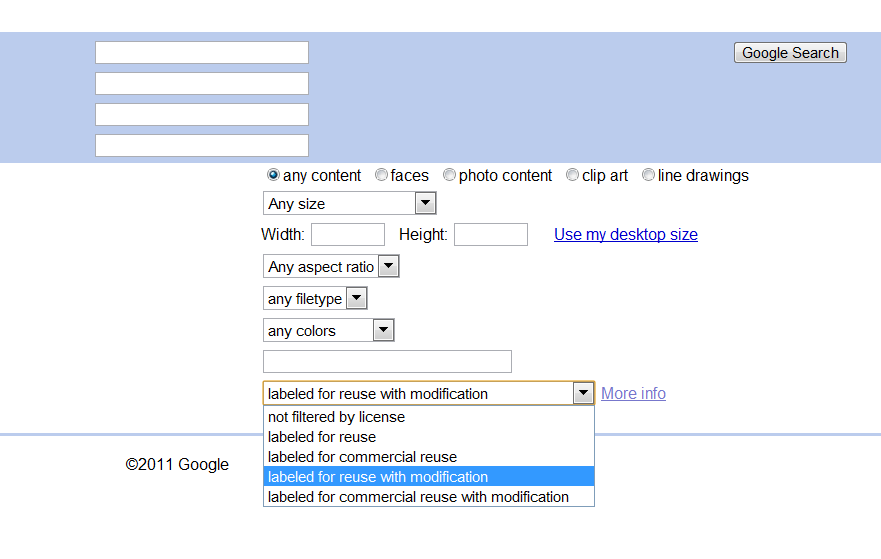Click the Google Search button
Viewport: 881px width, 559px height.
coord(790,53)
